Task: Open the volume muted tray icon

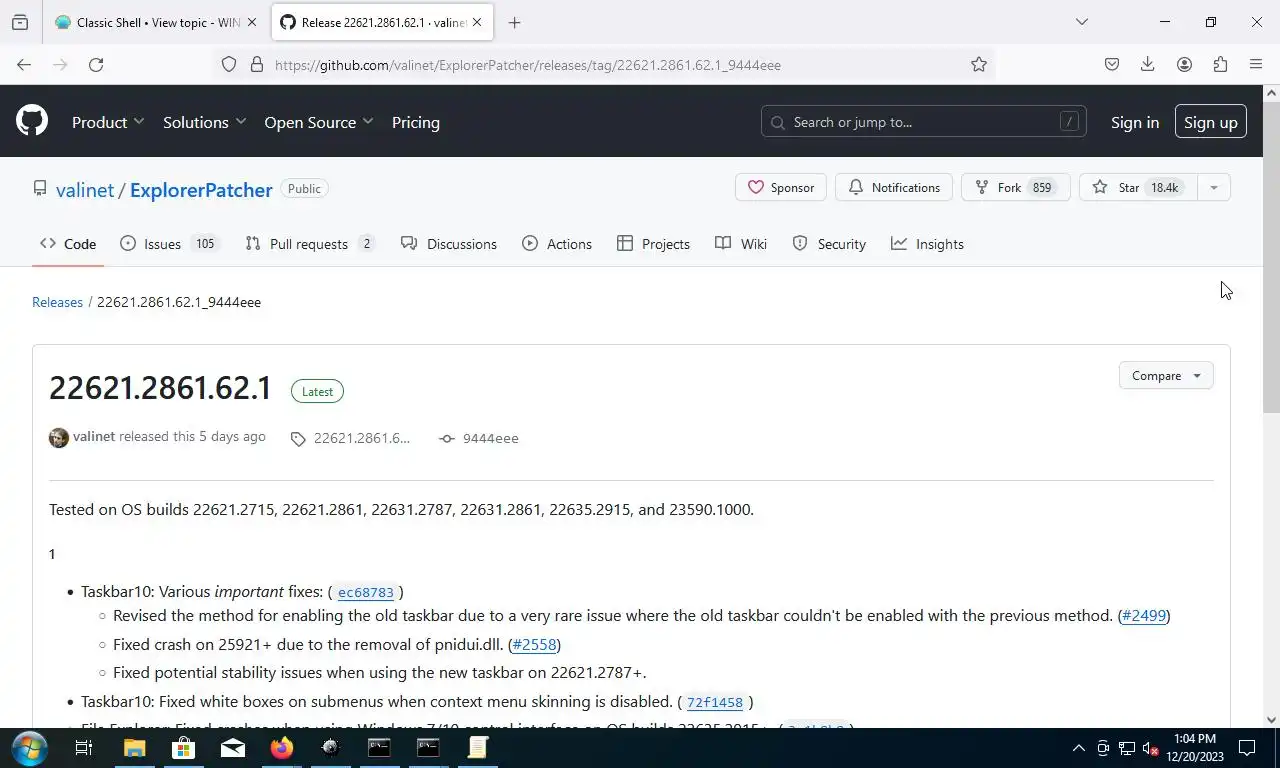Action: tap(1150, 747)
